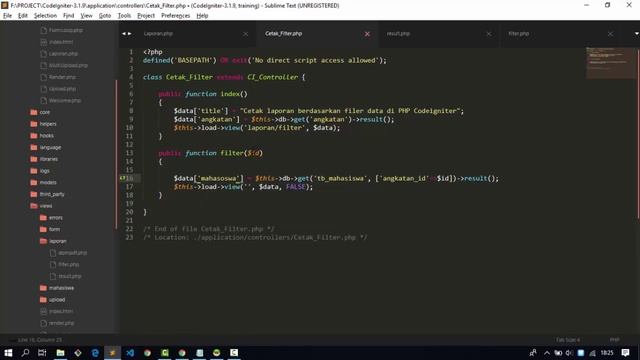Screen dimensions: 640x360
Task: Open the Selection menu
Action: [45, 16]
